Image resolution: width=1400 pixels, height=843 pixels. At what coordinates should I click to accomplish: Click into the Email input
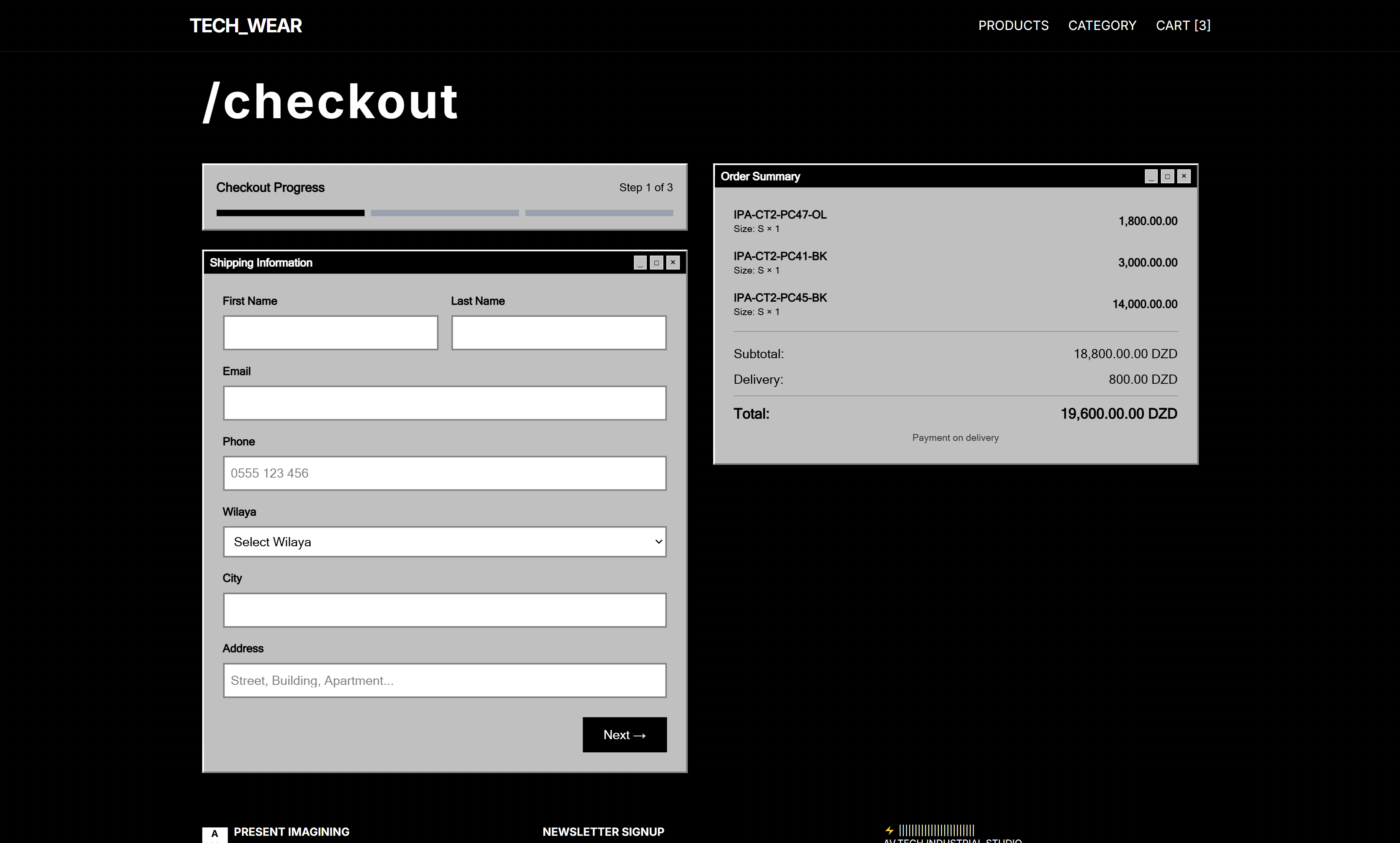[x=445, y=403]
